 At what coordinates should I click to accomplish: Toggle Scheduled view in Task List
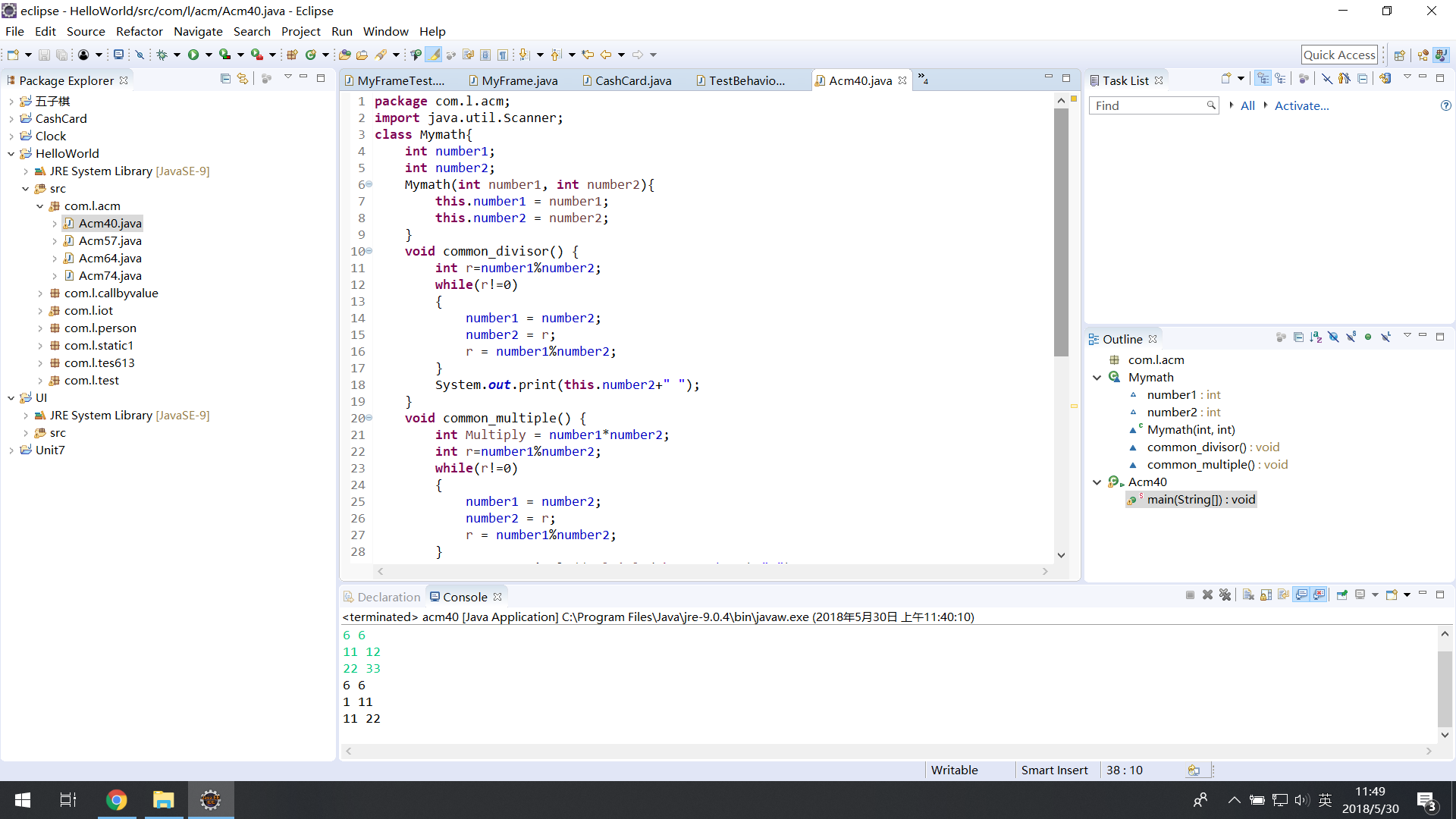pos(1281,78)
